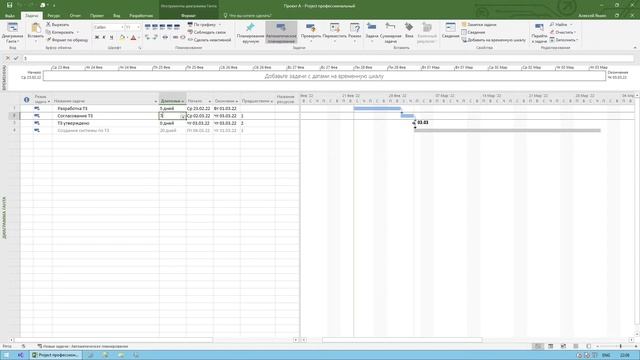
Task: Click the Project app button in Windows taskbar
Action: (56, 355)
